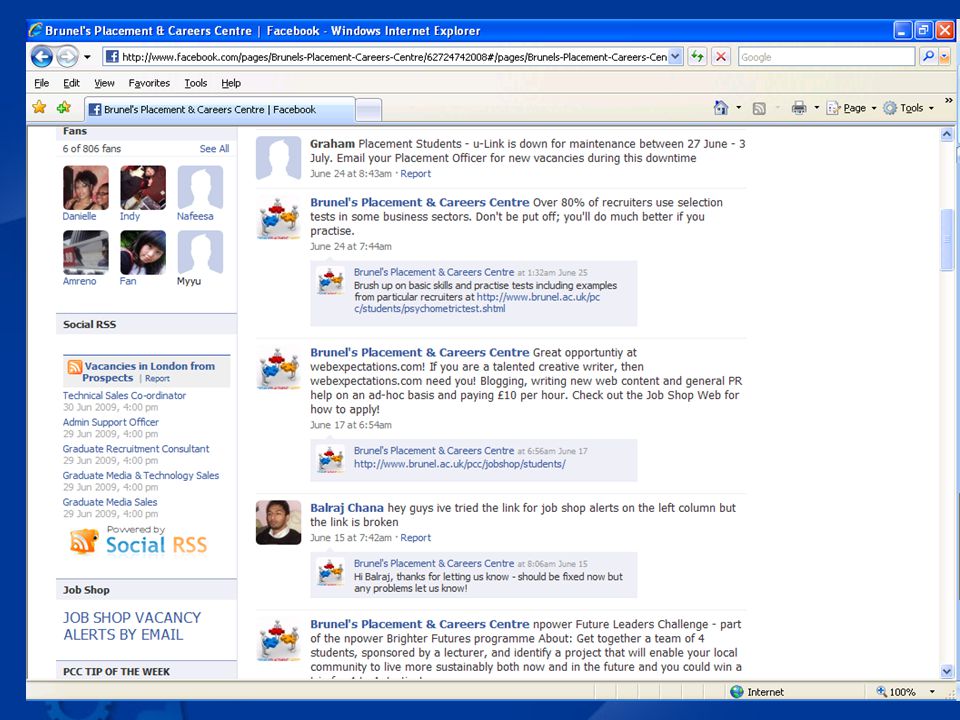The height and width of the screenshot is (720, 960).
Task: Open the Tools gear menu in command bar
Action: [x=908, y=108]
